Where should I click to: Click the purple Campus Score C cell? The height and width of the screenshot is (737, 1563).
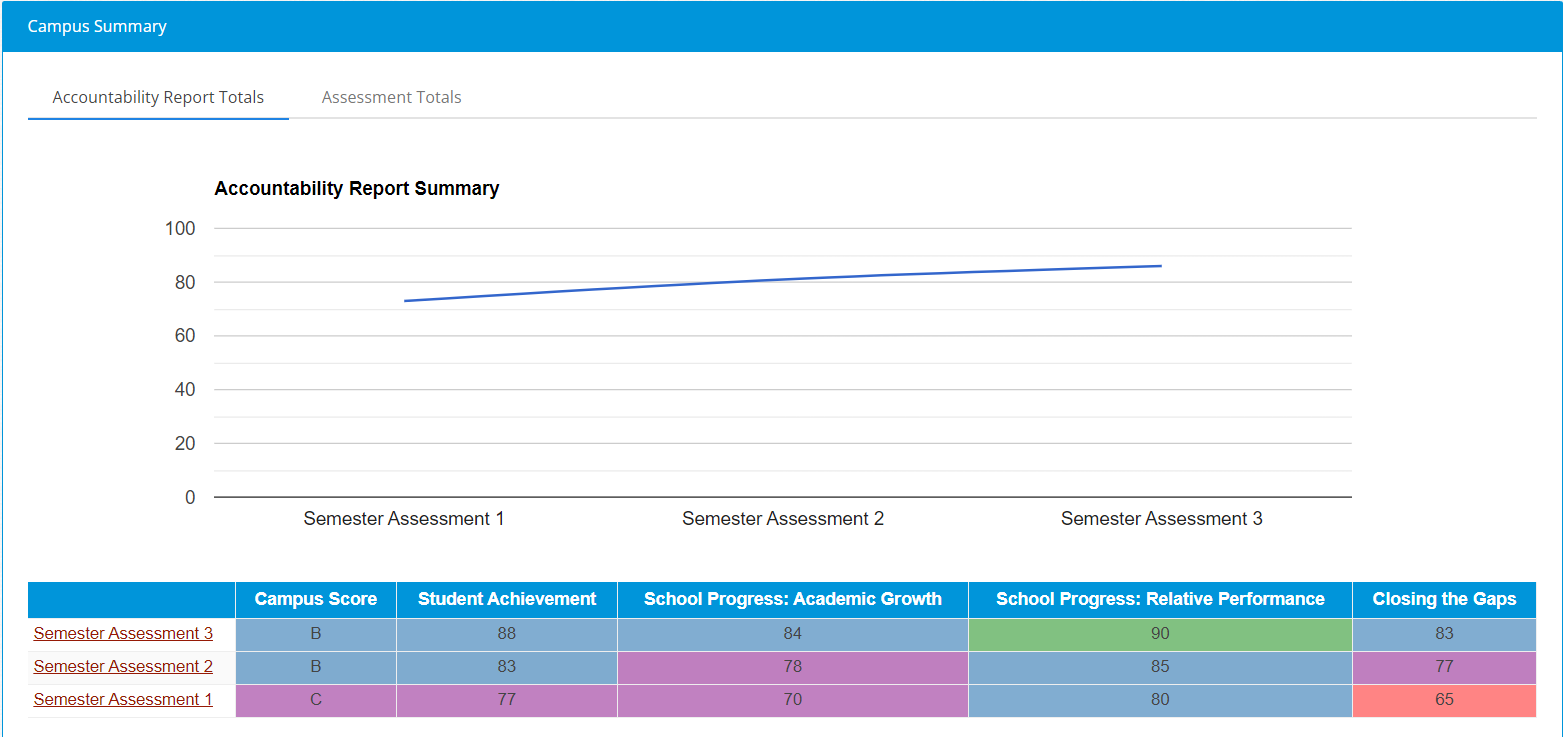coord(316,700)
